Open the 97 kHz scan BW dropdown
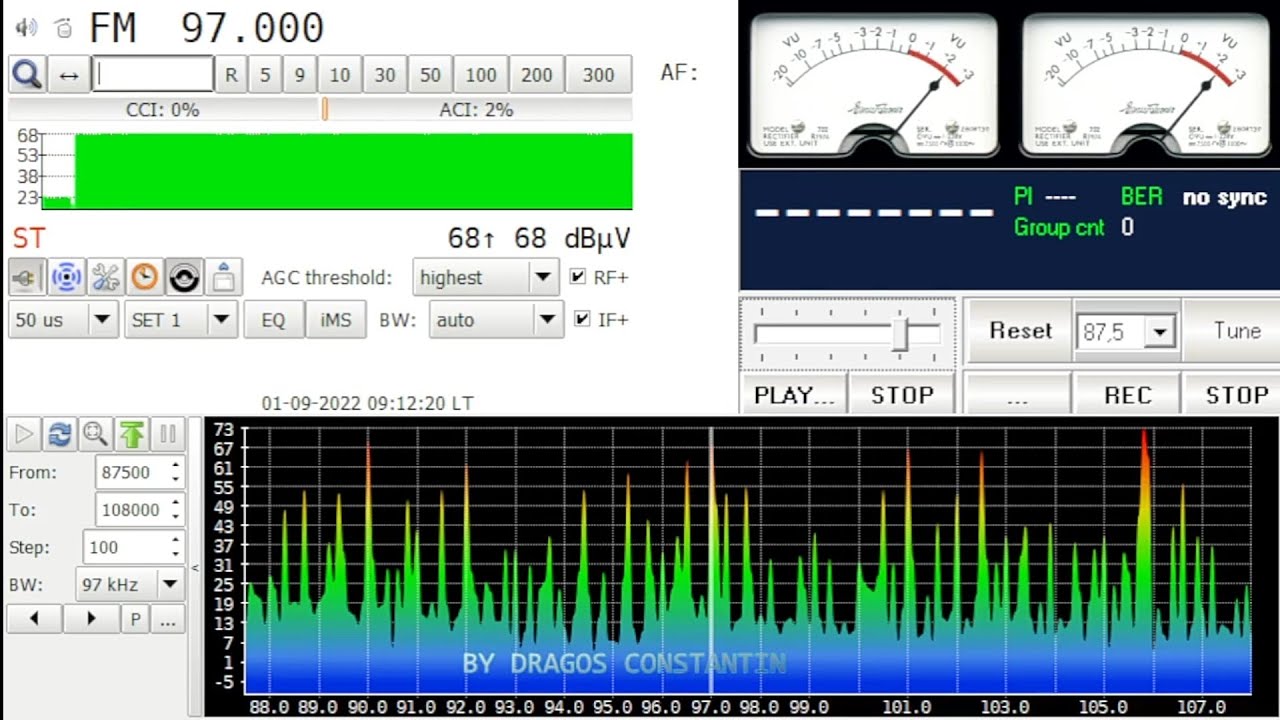The width and height of the screenshot is (1280, 720). [129, 585]
